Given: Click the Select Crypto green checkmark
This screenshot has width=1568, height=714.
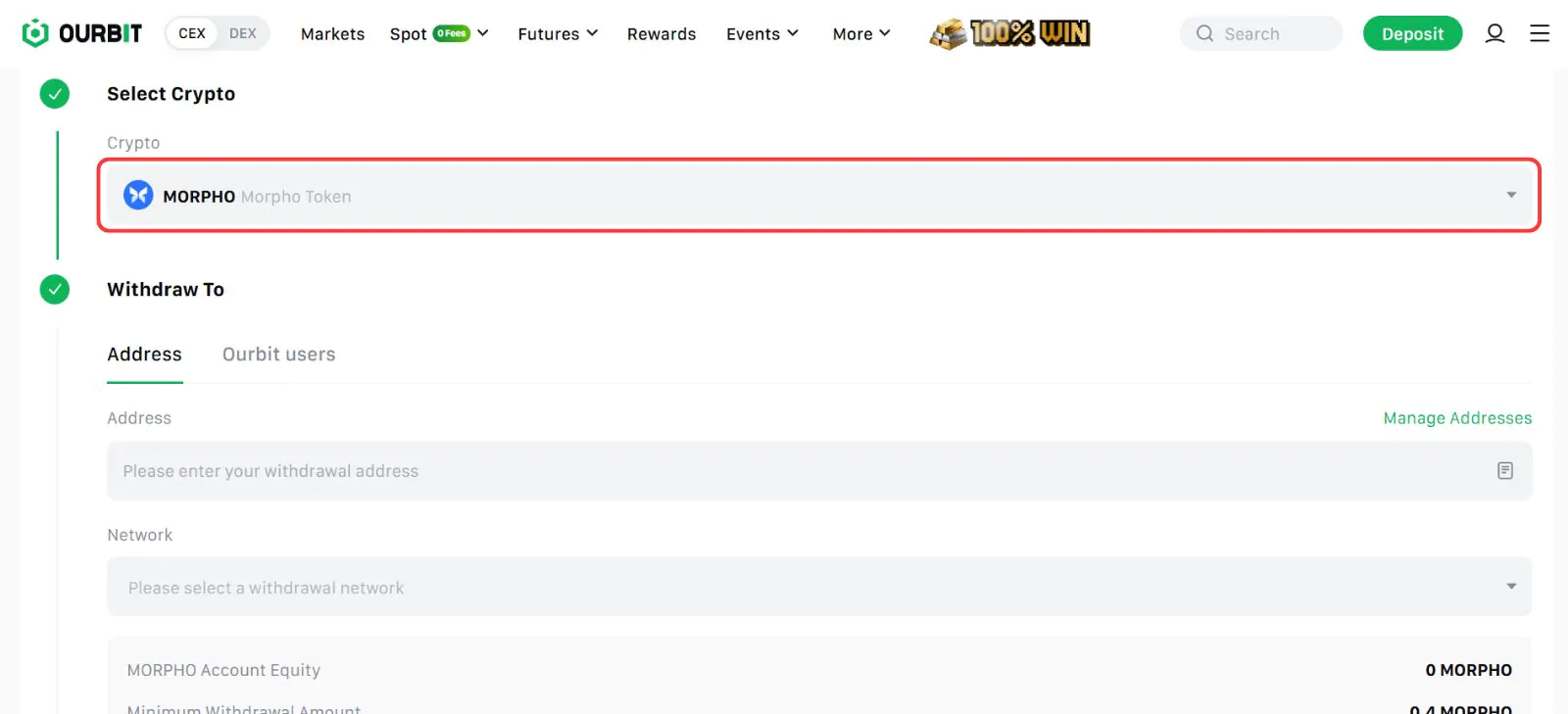Looking at the screenshot, I should [x=55, y=94].
